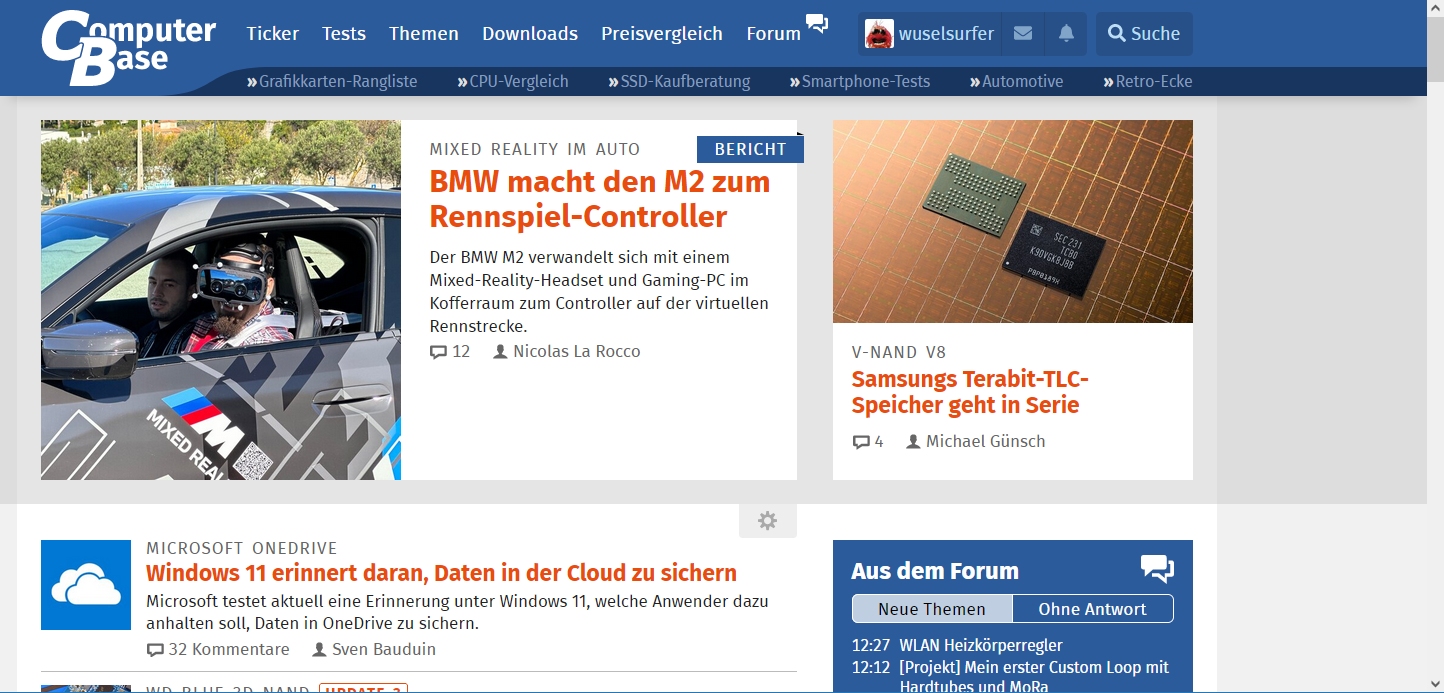Click the OneDrive cloud thumbnail
This screenshot has width=1444, height=693.
(x=86, y=585)
